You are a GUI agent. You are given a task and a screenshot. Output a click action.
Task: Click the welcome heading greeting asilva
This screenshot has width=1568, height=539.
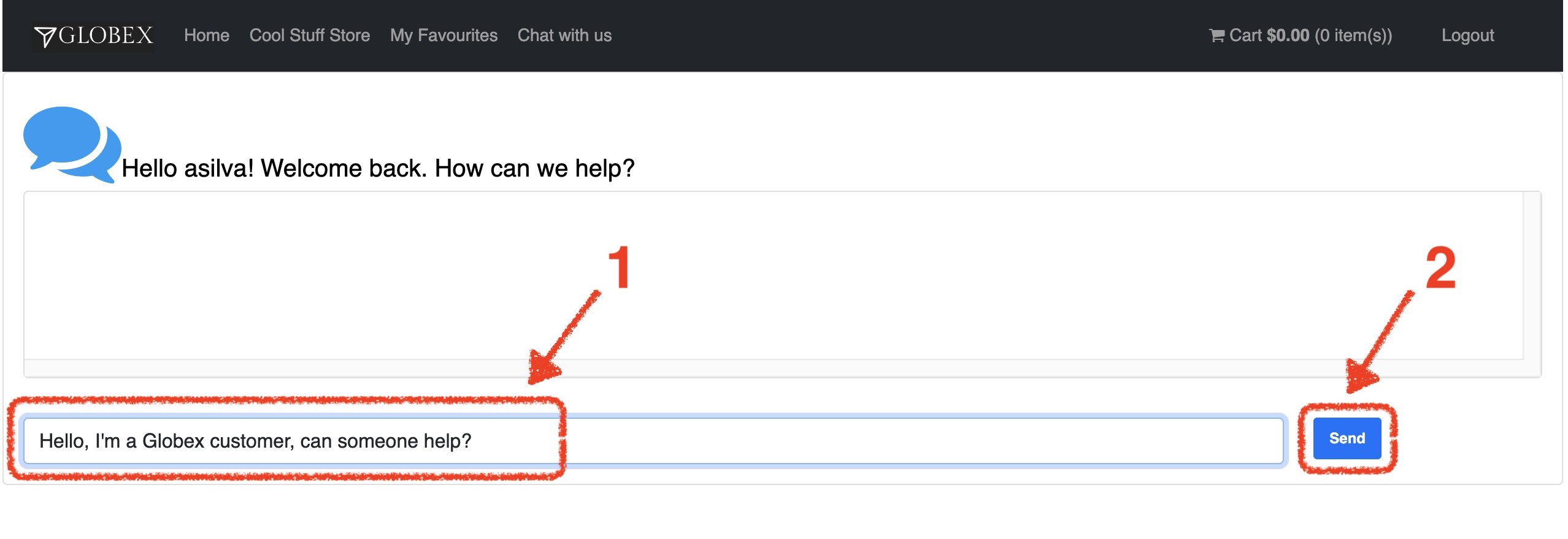pos(378,169)
